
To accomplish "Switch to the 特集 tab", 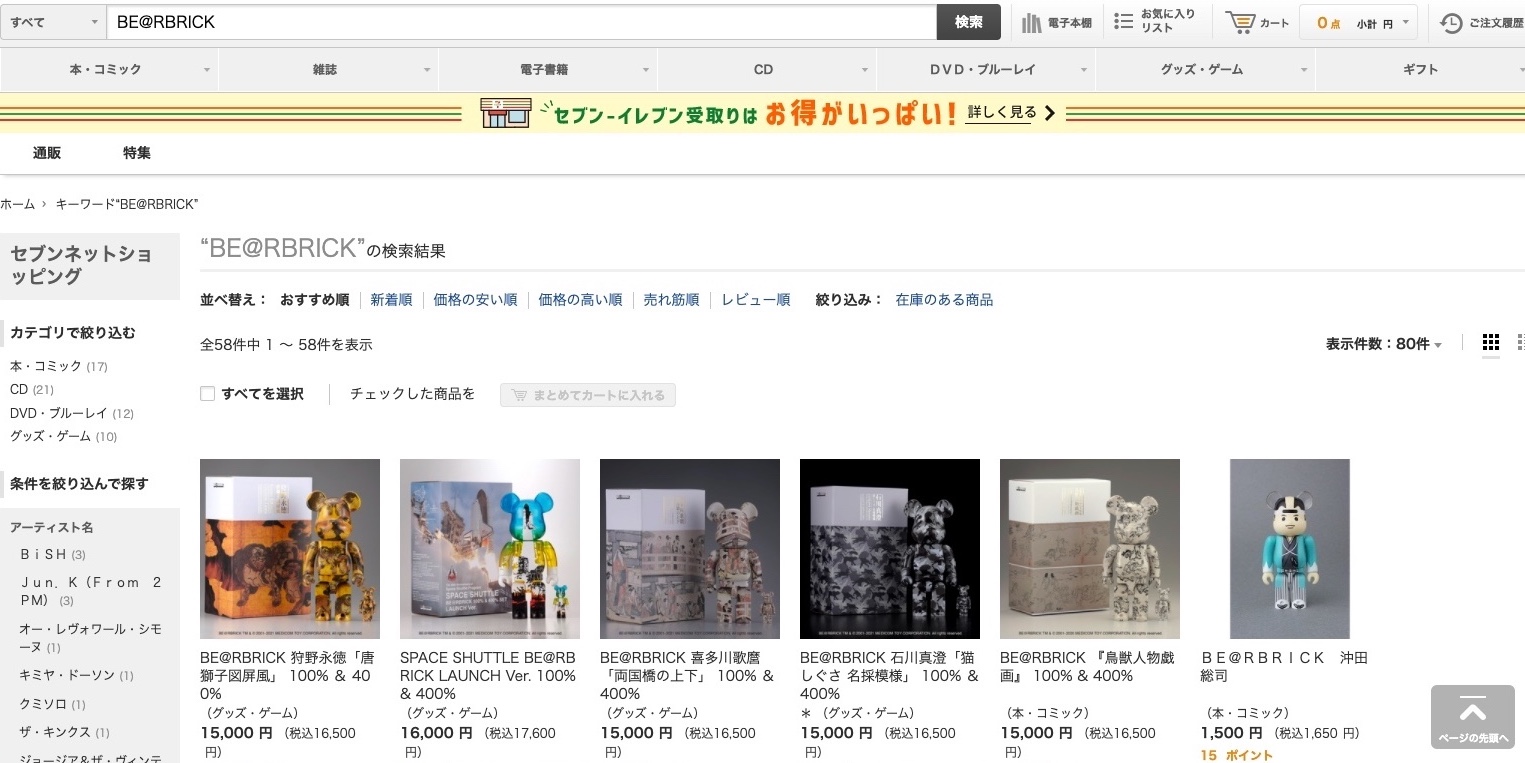I will coord(137,153).
